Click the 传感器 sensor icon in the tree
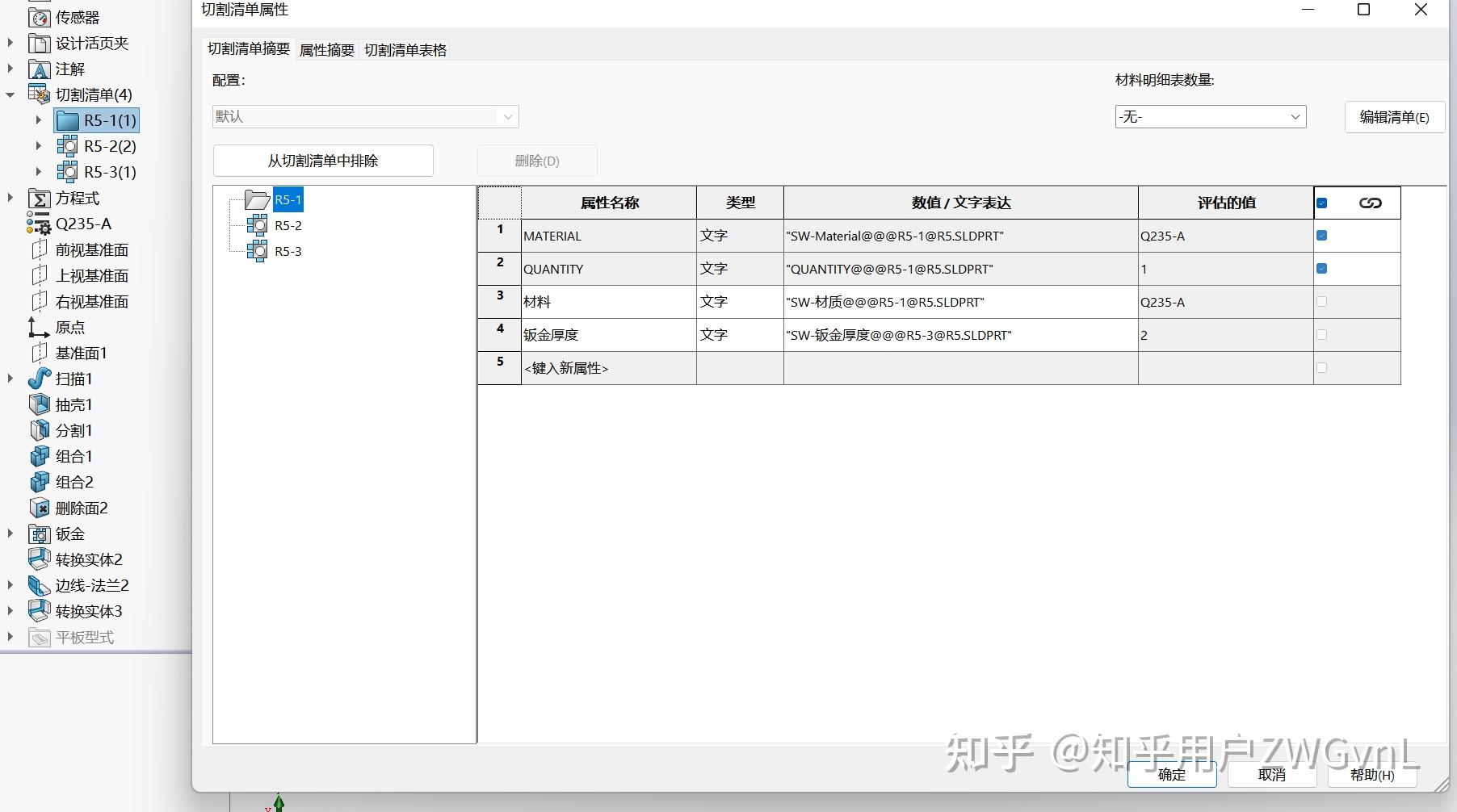This screenshot has width=1457, height=812. [39, 17]
